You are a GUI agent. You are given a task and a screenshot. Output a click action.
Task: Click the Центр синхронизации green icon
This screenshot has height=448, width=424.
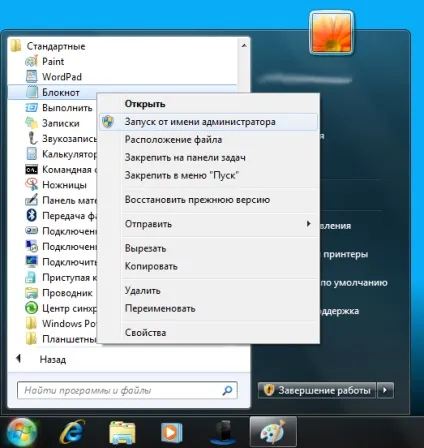(x=32, y=308)
